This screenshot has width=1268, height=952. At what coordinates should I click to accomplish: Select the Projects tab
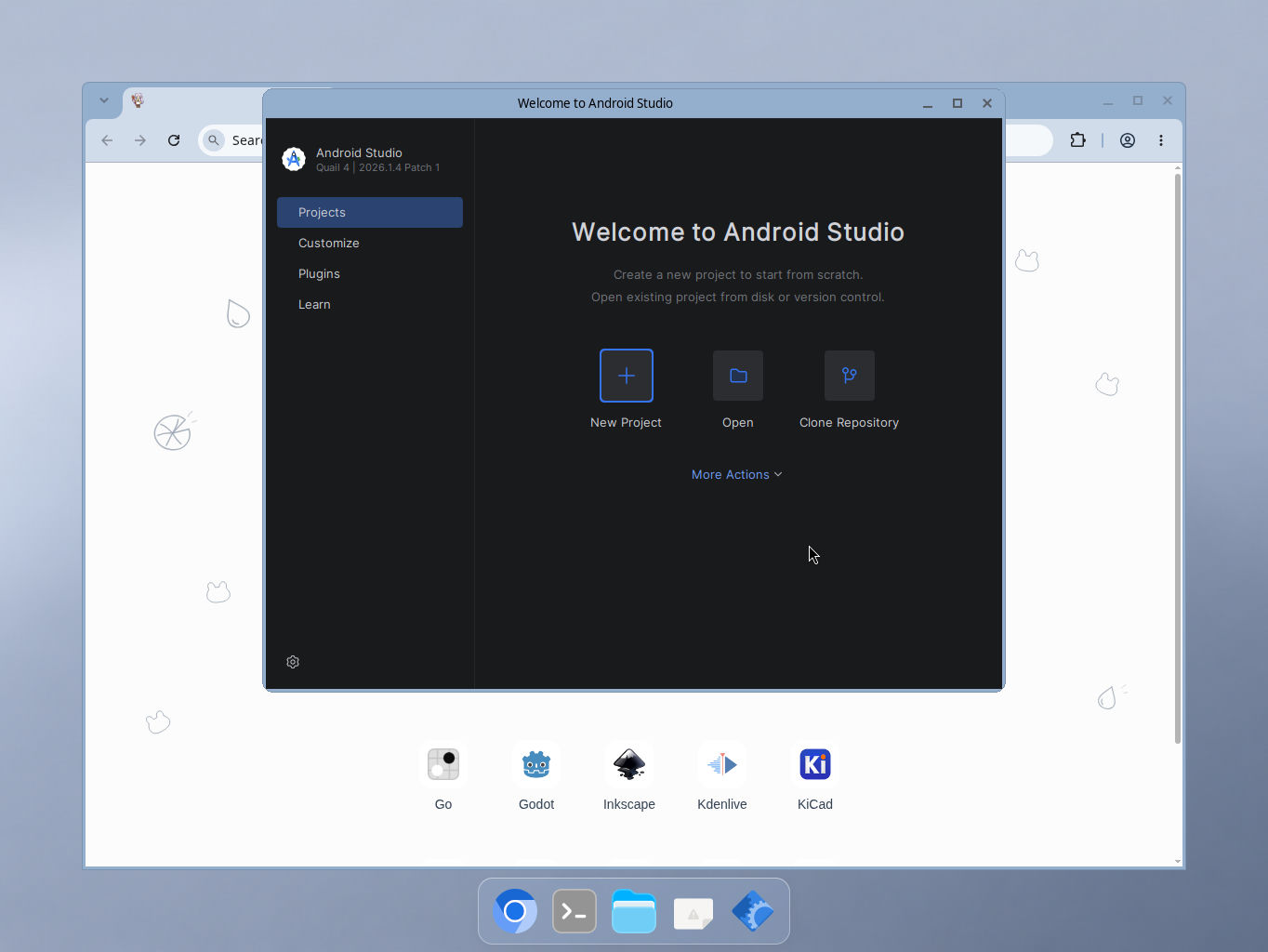(370, 212)
